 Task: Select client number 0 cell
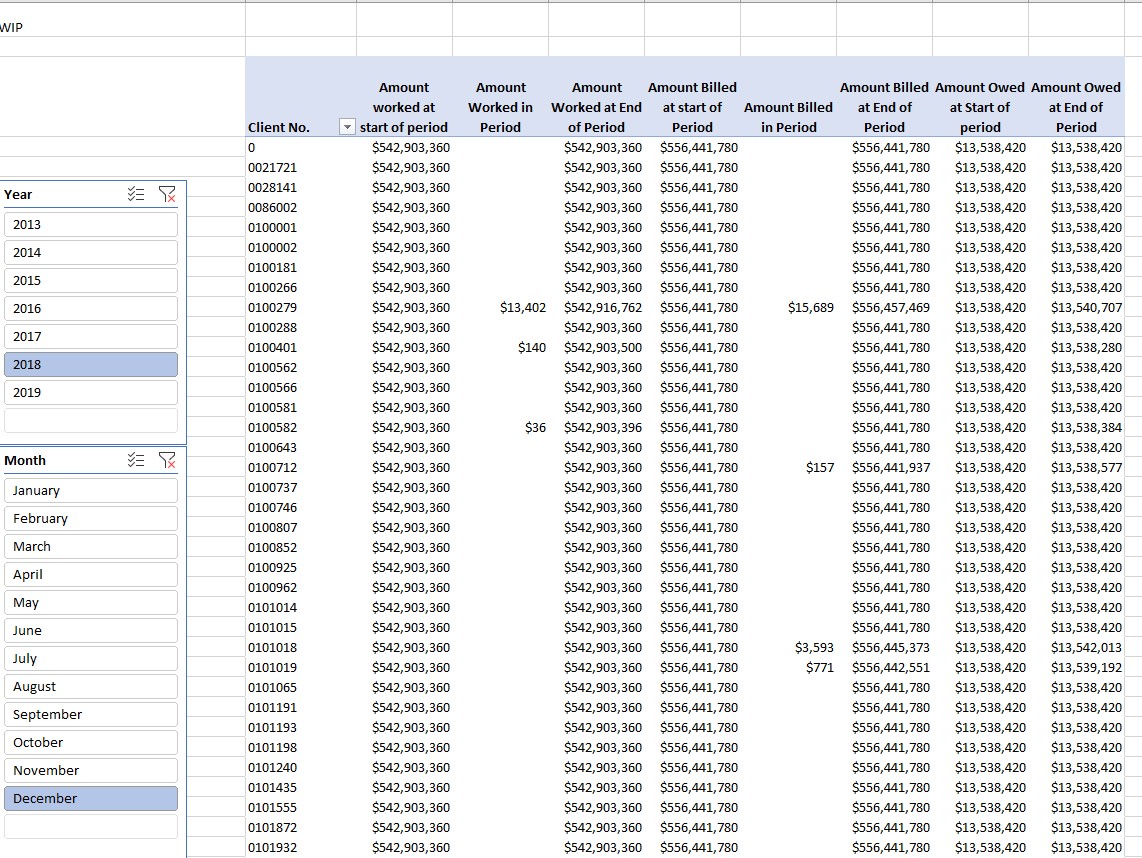click(301, 147)
